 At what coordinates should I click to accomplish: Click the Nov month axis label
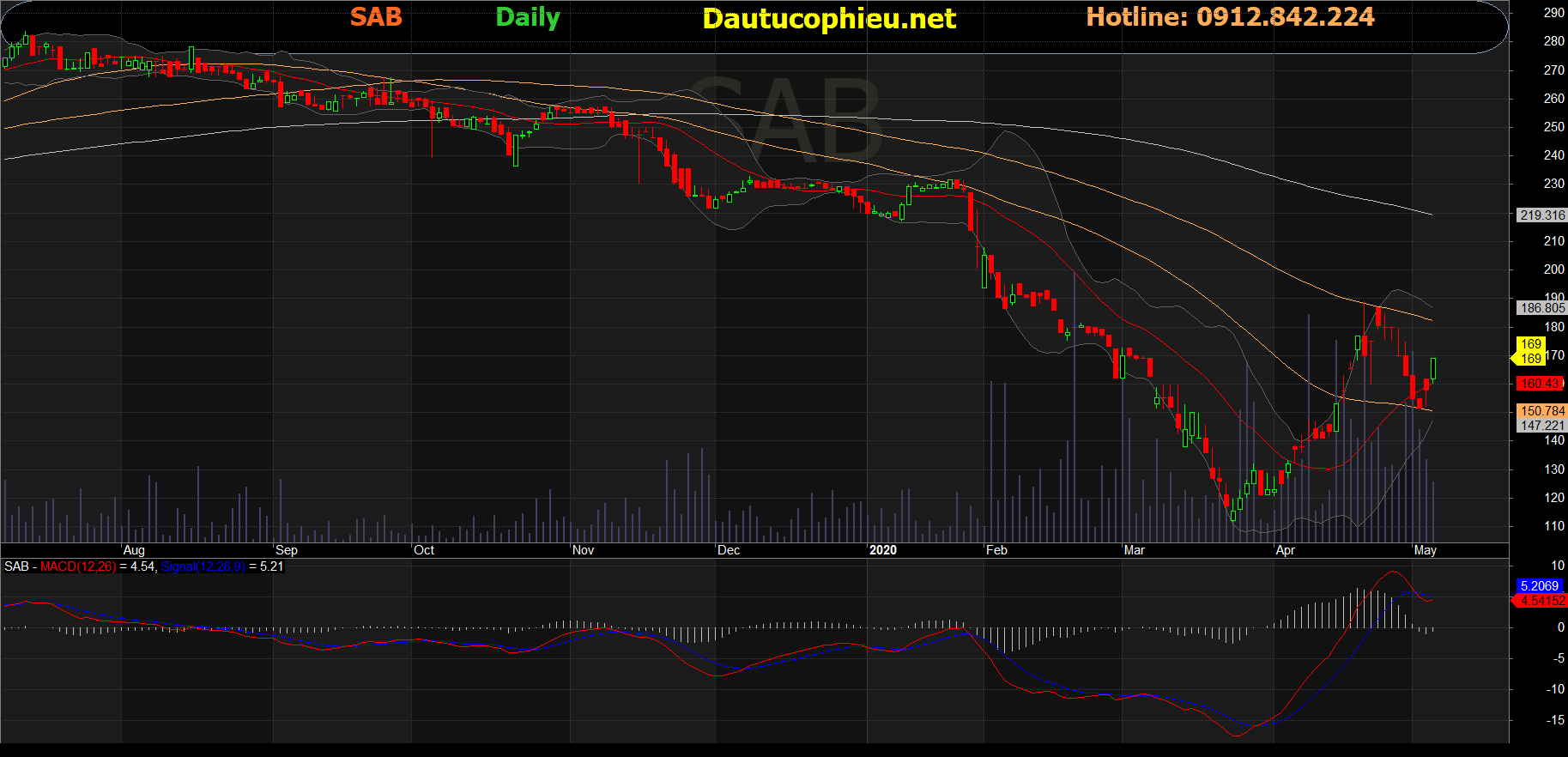coord(583,550)
